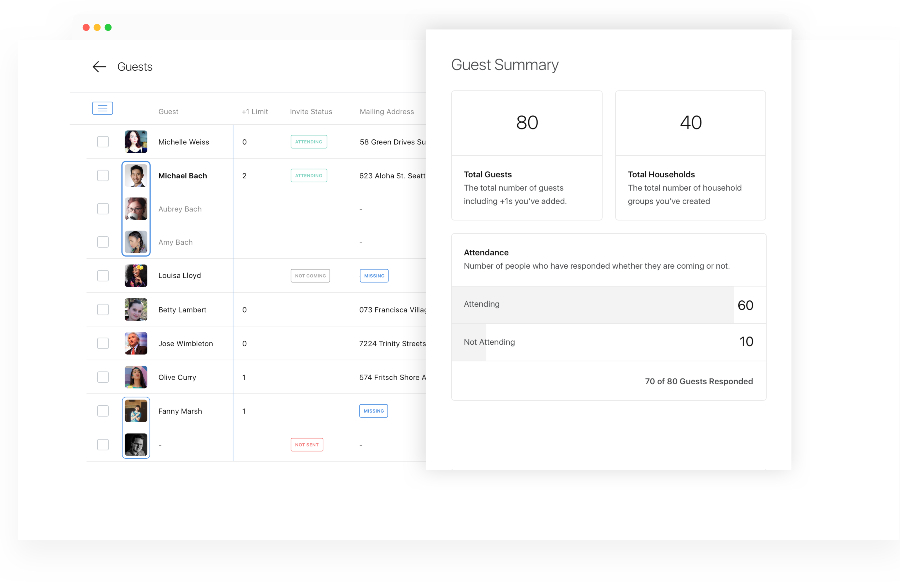
Task: Click the Missing address tag for Louisa Lloyd
Action: (x=374, y=276)
